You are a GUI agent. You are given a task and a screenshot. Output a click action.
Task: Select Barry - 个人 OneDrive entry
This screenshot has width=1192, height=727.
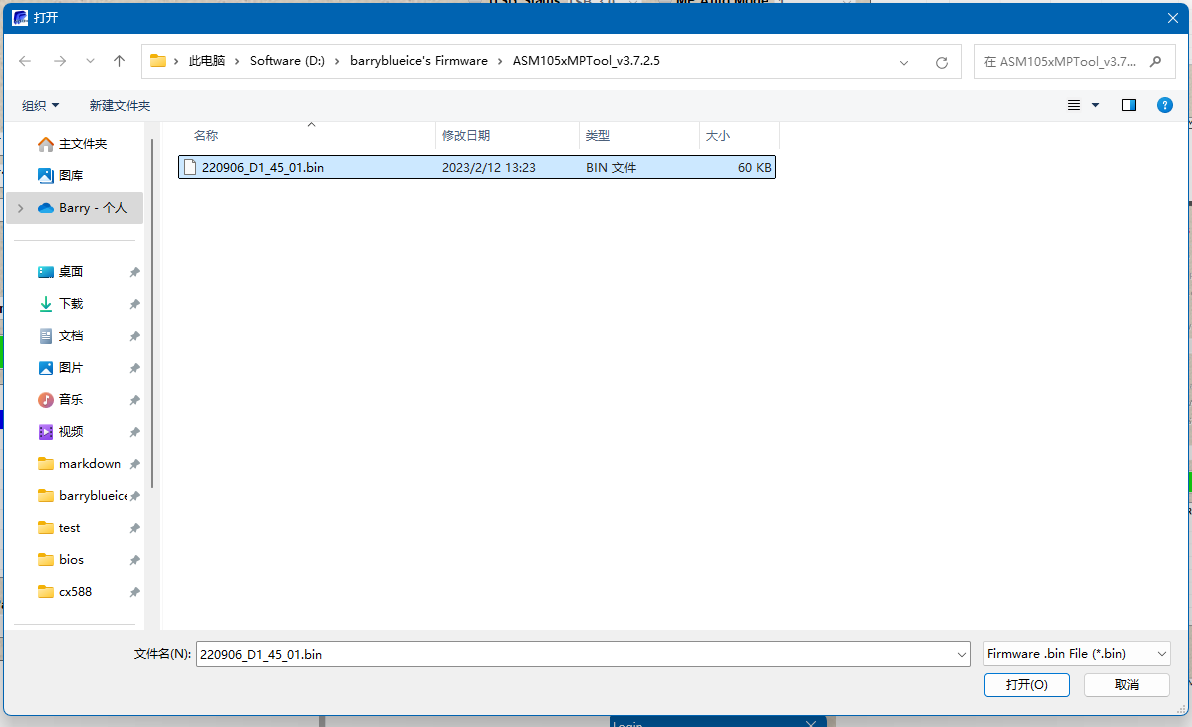point(74,208)
